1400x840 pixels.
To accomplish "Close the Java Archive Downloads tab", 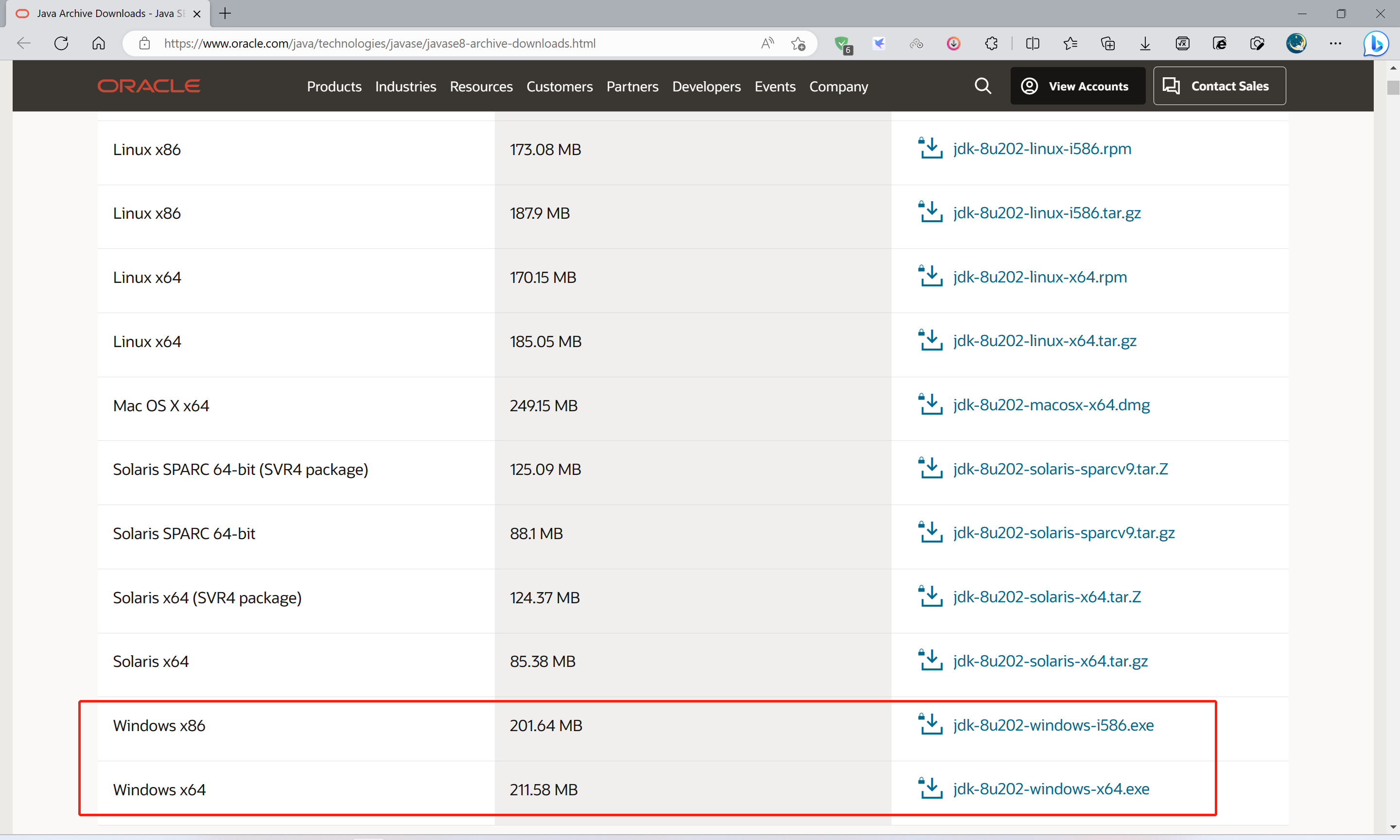I will point(197,14).
